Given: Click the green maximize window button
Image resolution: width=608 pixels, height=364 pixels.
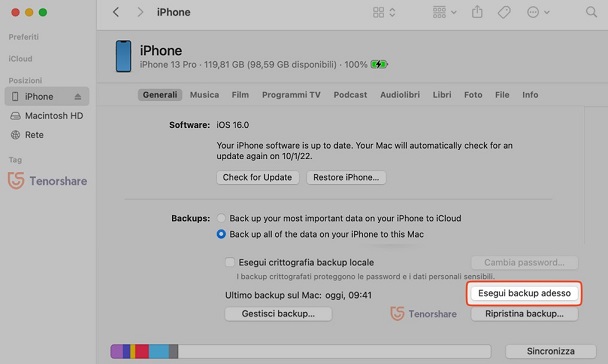Looking at the screenshot, I should click(x=43, y=12).
